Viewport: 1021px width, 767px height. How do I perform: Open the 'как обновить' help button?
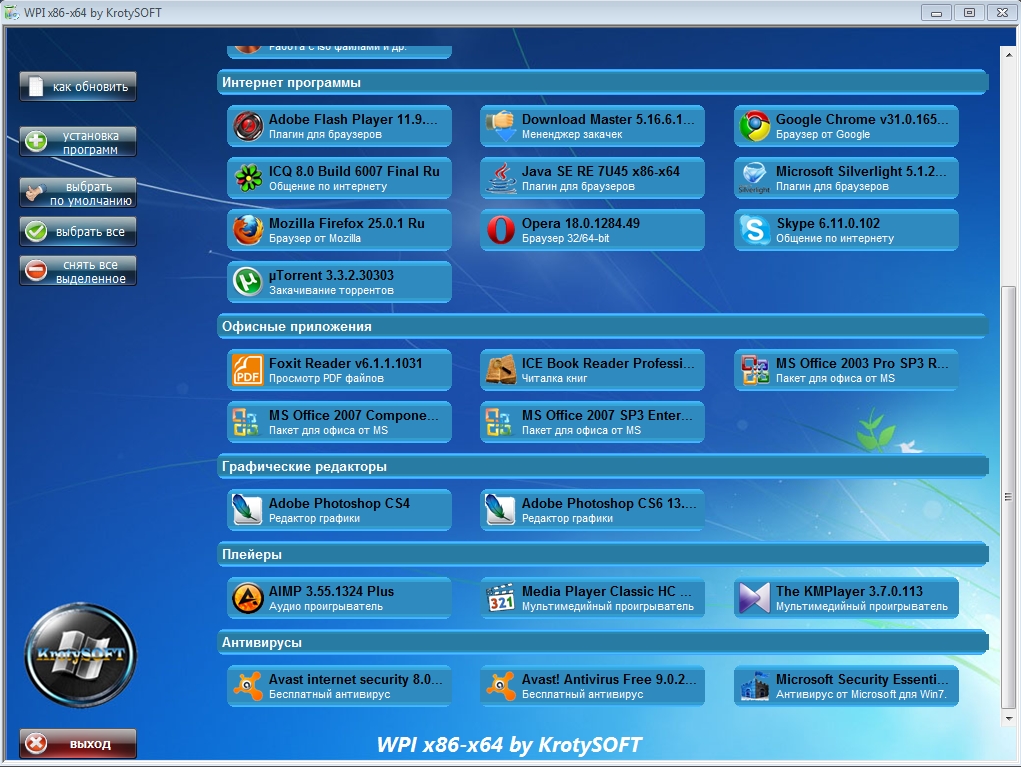[x=78, y=87]
